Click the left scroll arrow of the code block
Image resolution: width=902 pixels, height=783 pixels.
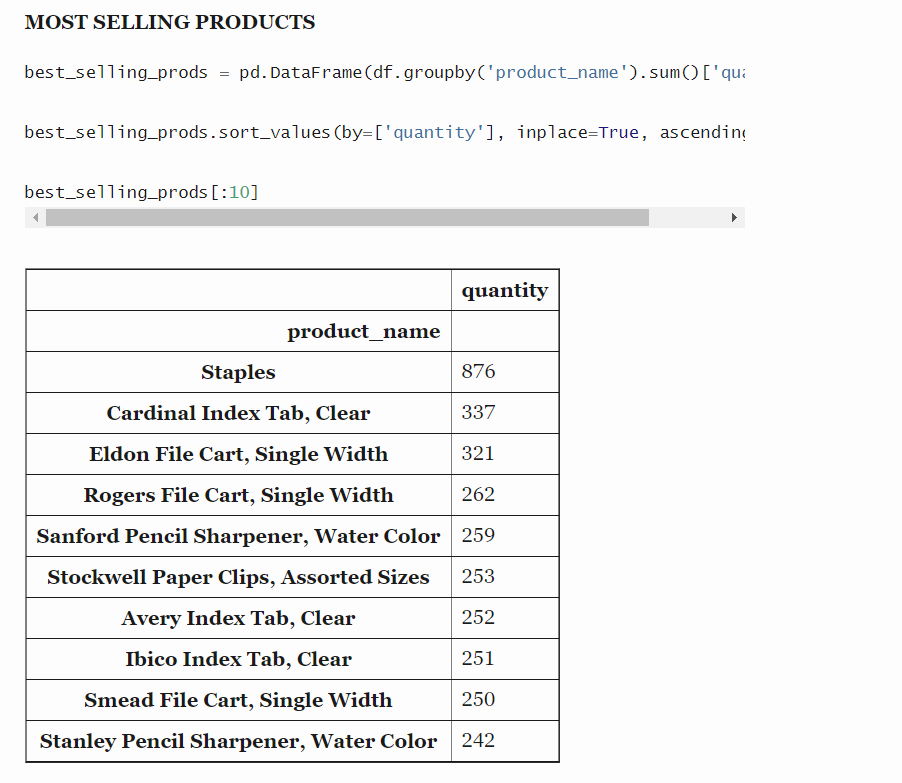point(36,218)
